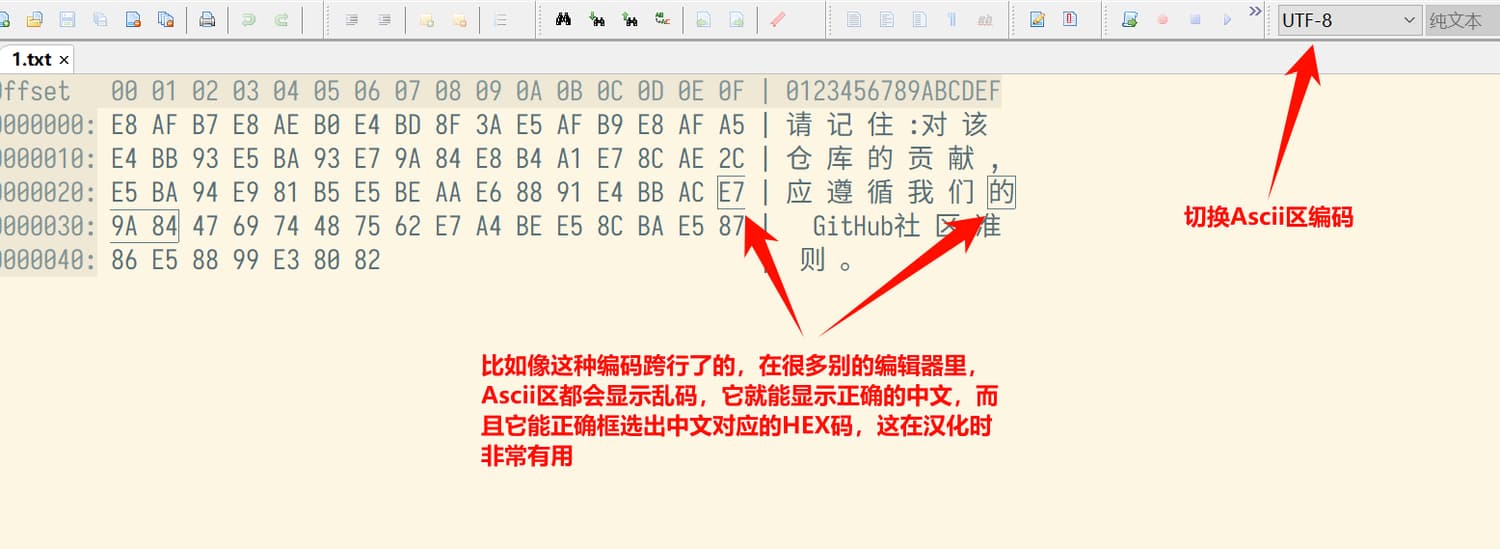Redo the last undone edit
The image size is (1500, 549).
click(282, 19)
